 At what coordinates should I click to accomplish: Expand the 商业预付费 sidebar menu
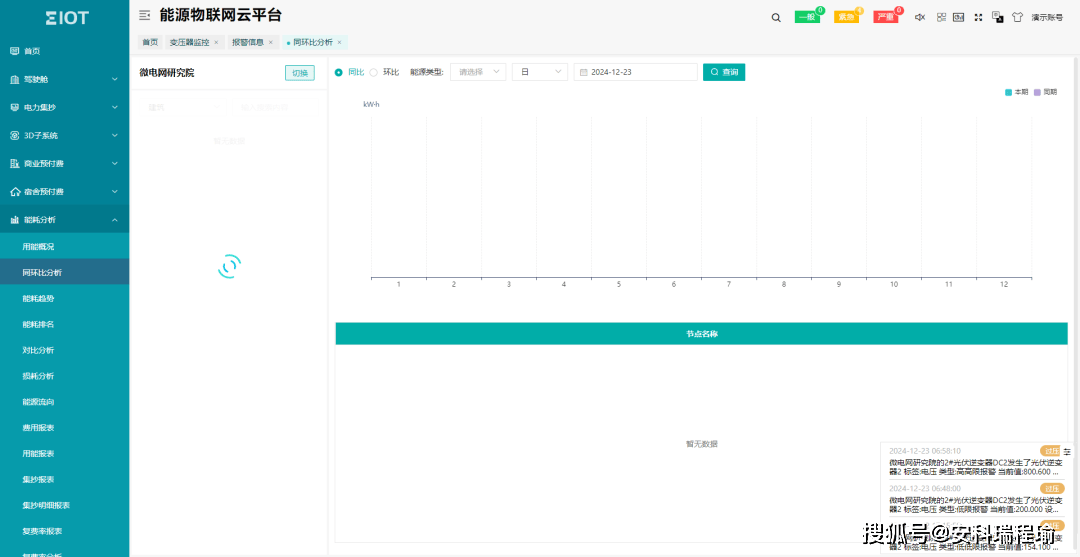pyautogui.click(x=65, y=164)
